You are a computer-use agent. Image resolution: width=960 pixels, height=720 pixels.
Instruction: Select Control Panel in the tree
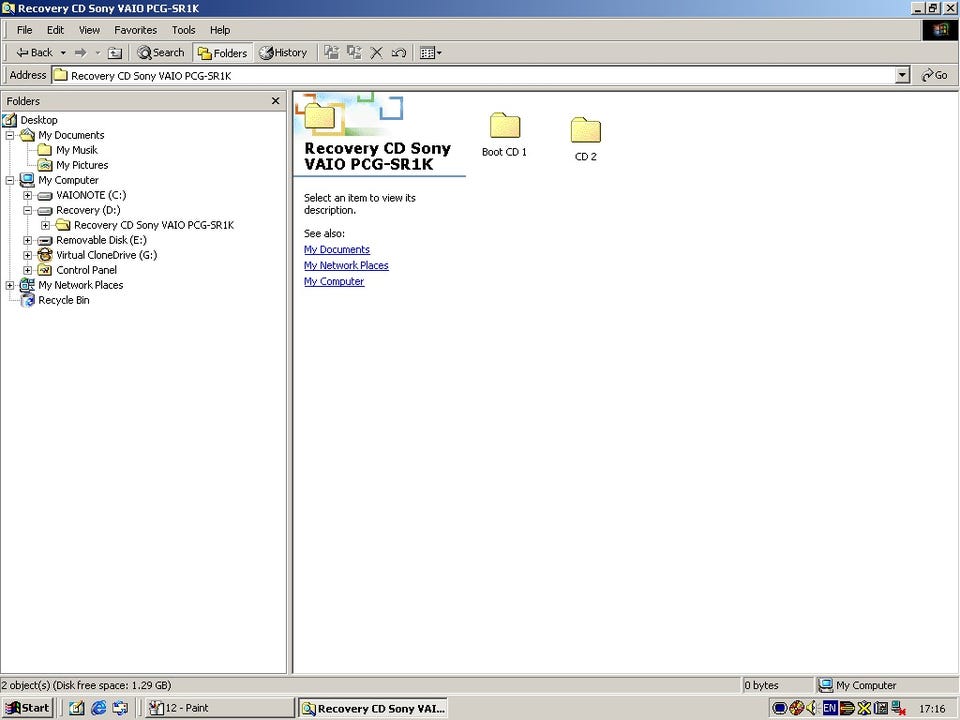click(x=86, y=270)
